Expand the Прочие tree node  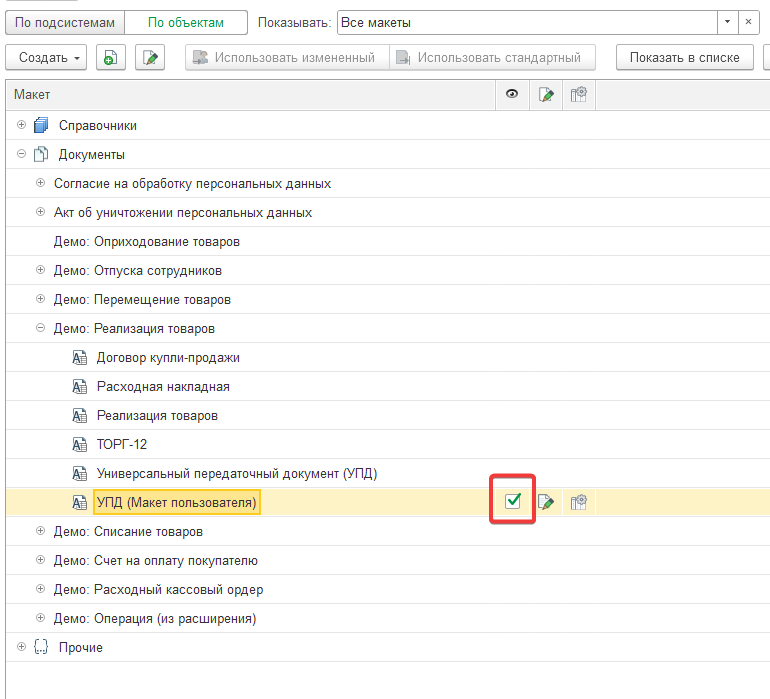(21, 647)
